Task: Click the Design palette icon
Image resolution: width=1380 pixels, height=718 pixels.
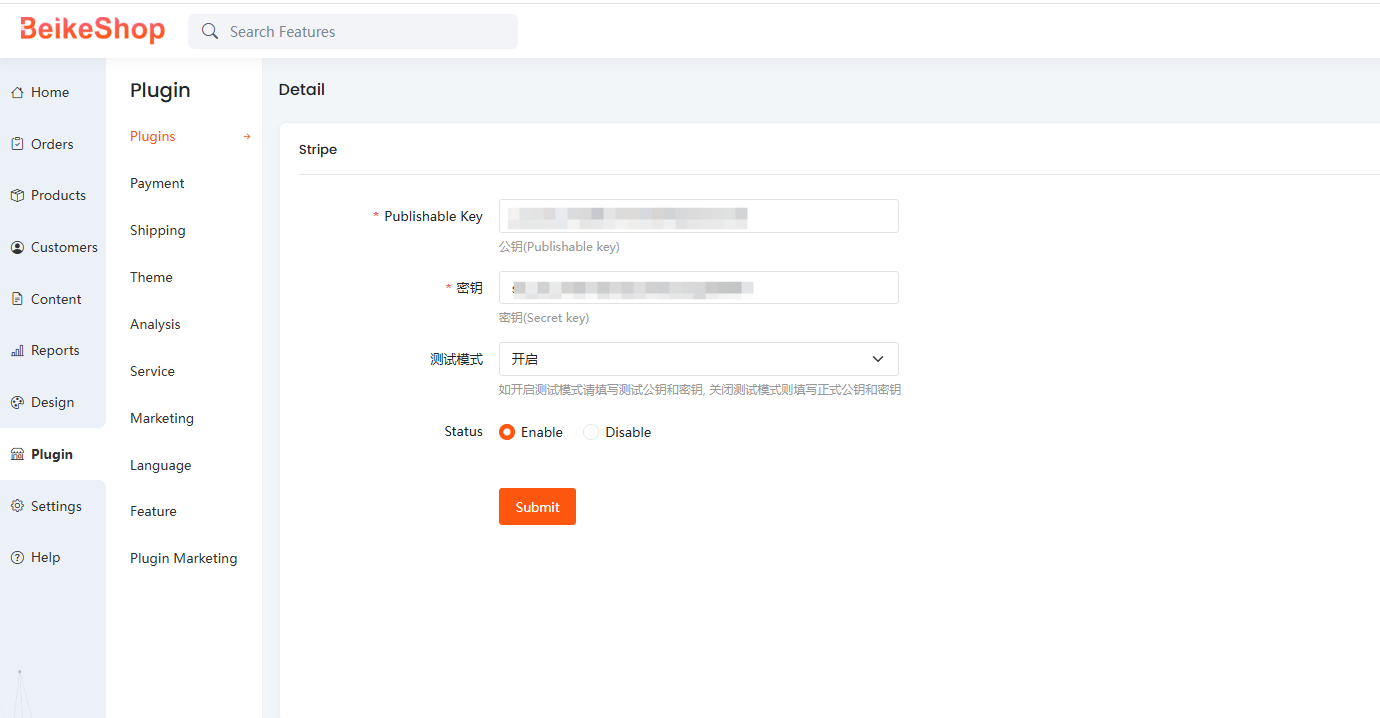Action: click(x=17, y=402)
